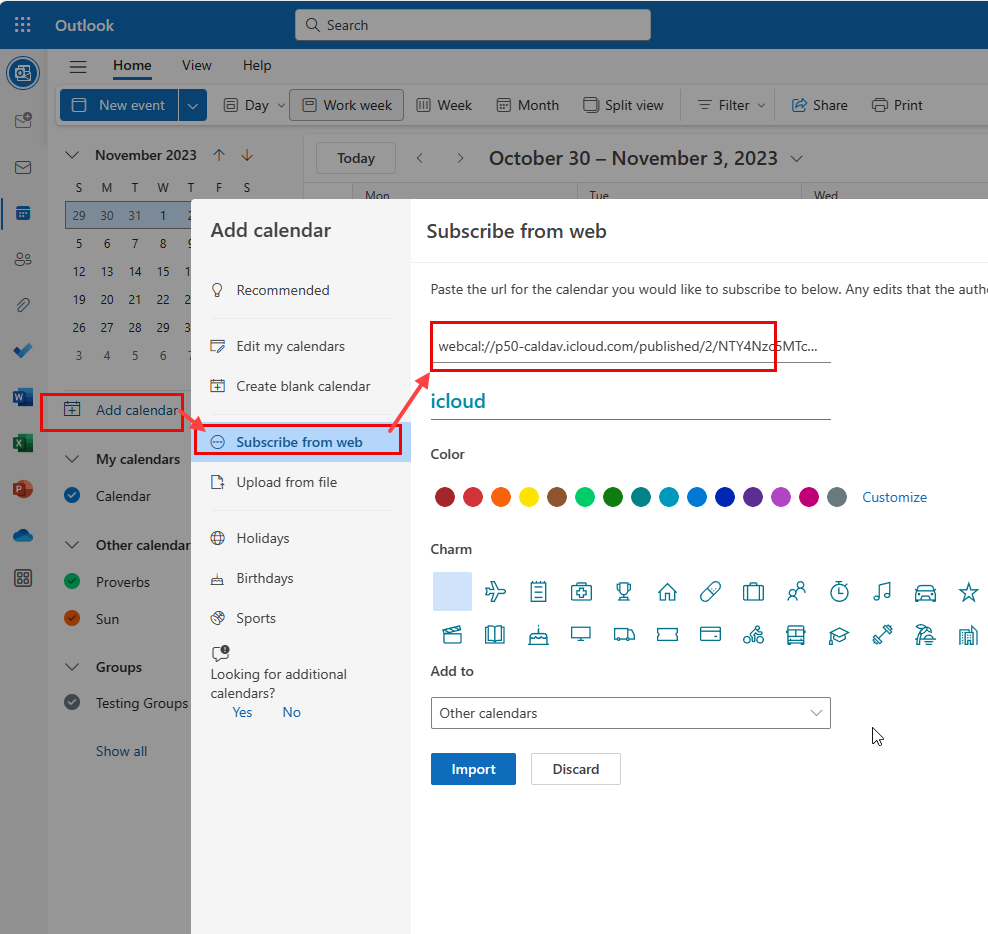
Task: Select the music note charm
Action: [882, 592]
